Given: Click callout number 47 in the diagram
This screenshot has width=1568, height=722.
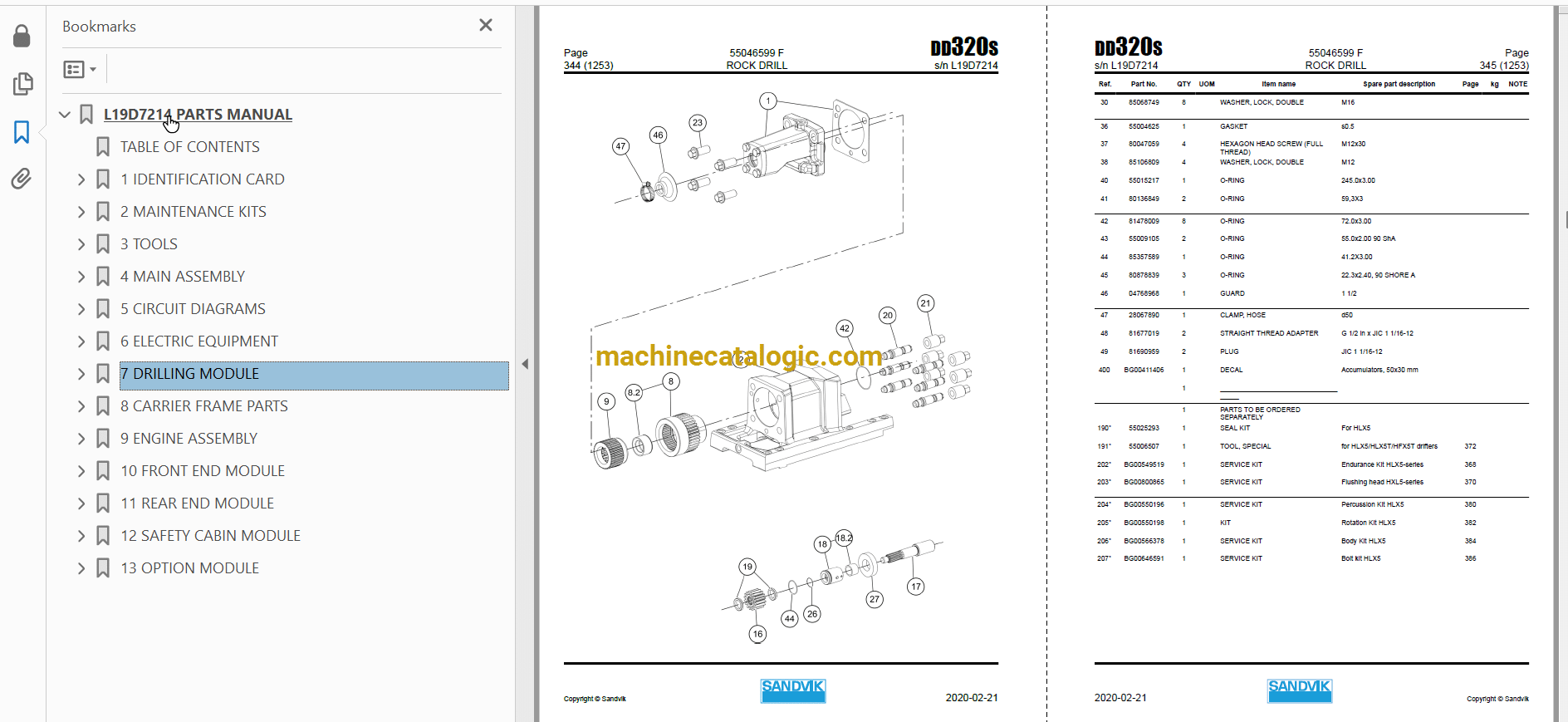Looking at the screenshot, I should (620, 146).
